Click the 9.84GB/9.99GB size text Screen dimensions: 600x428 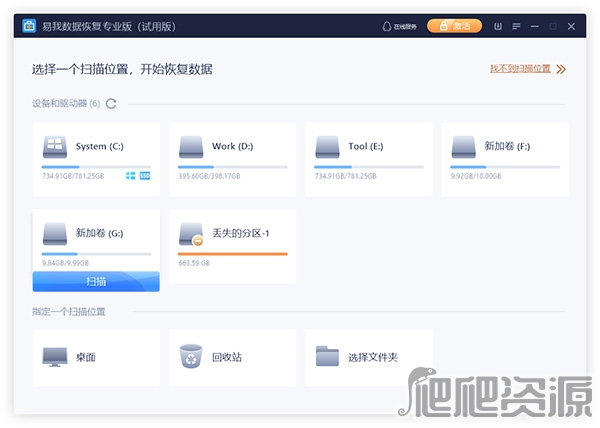pos(65,263)
